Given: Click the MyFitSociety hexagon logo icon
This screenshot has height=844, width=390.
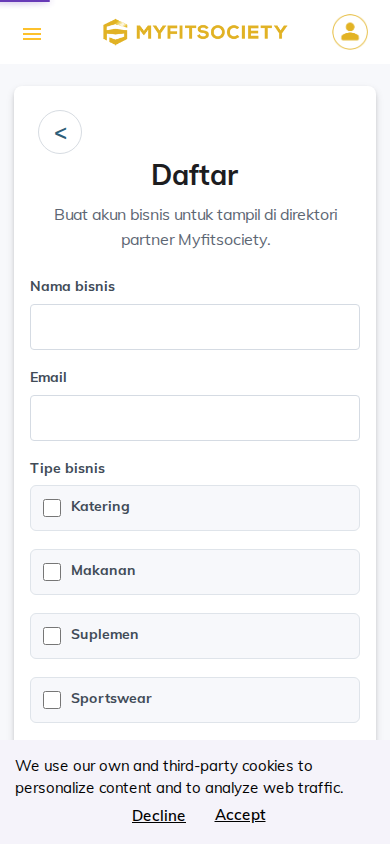Looking at the screenshot, I should pyautogui.click(x=115, y=32).
